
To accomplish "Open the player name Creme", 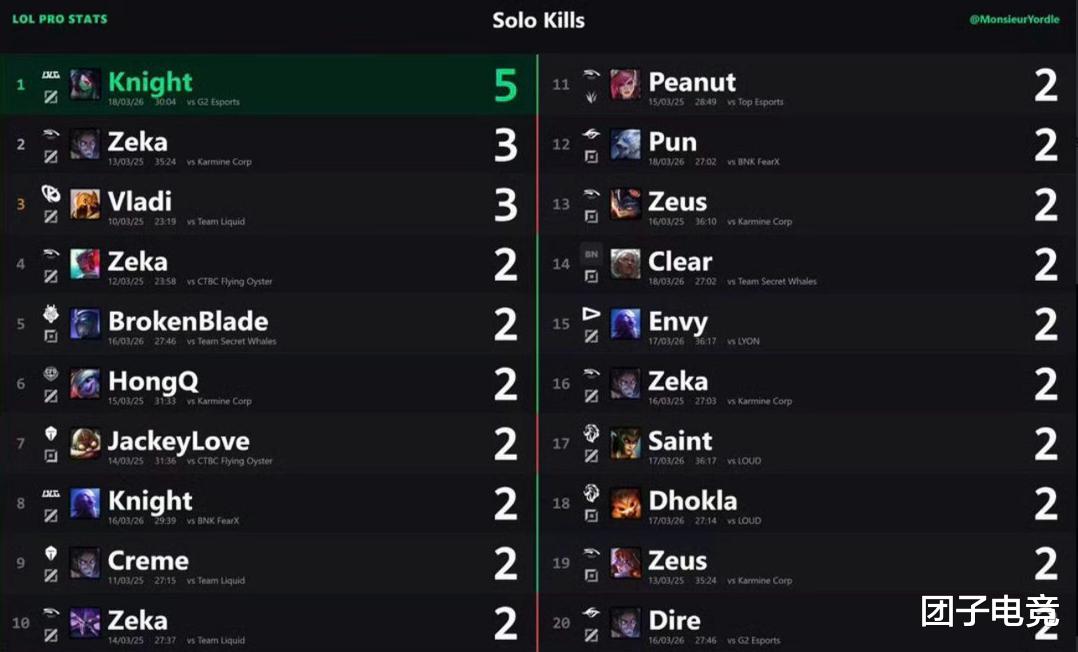I will click(148, 561).
